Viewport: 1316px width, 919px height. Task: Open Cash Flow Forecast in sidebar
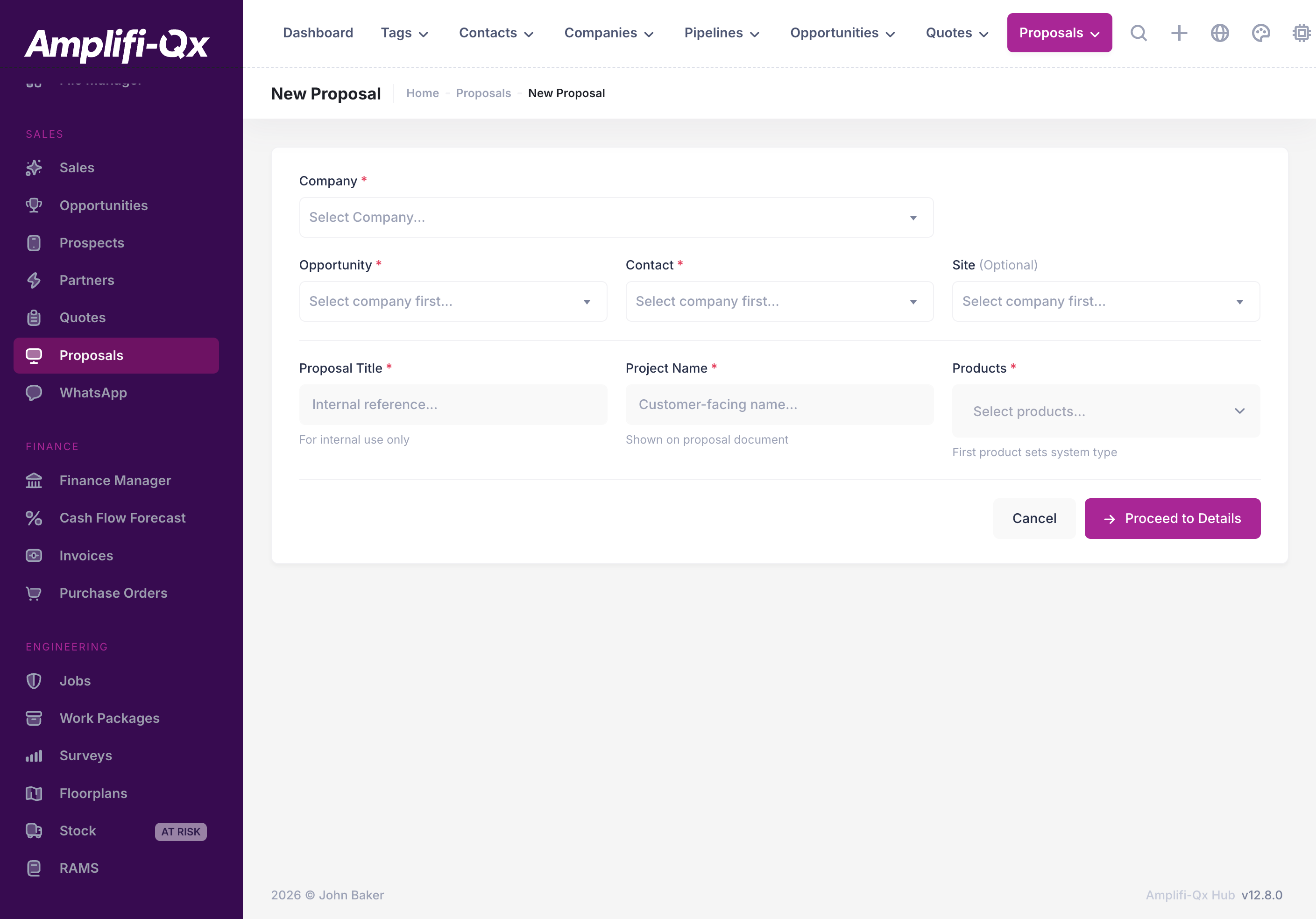[x=122, y=518]
